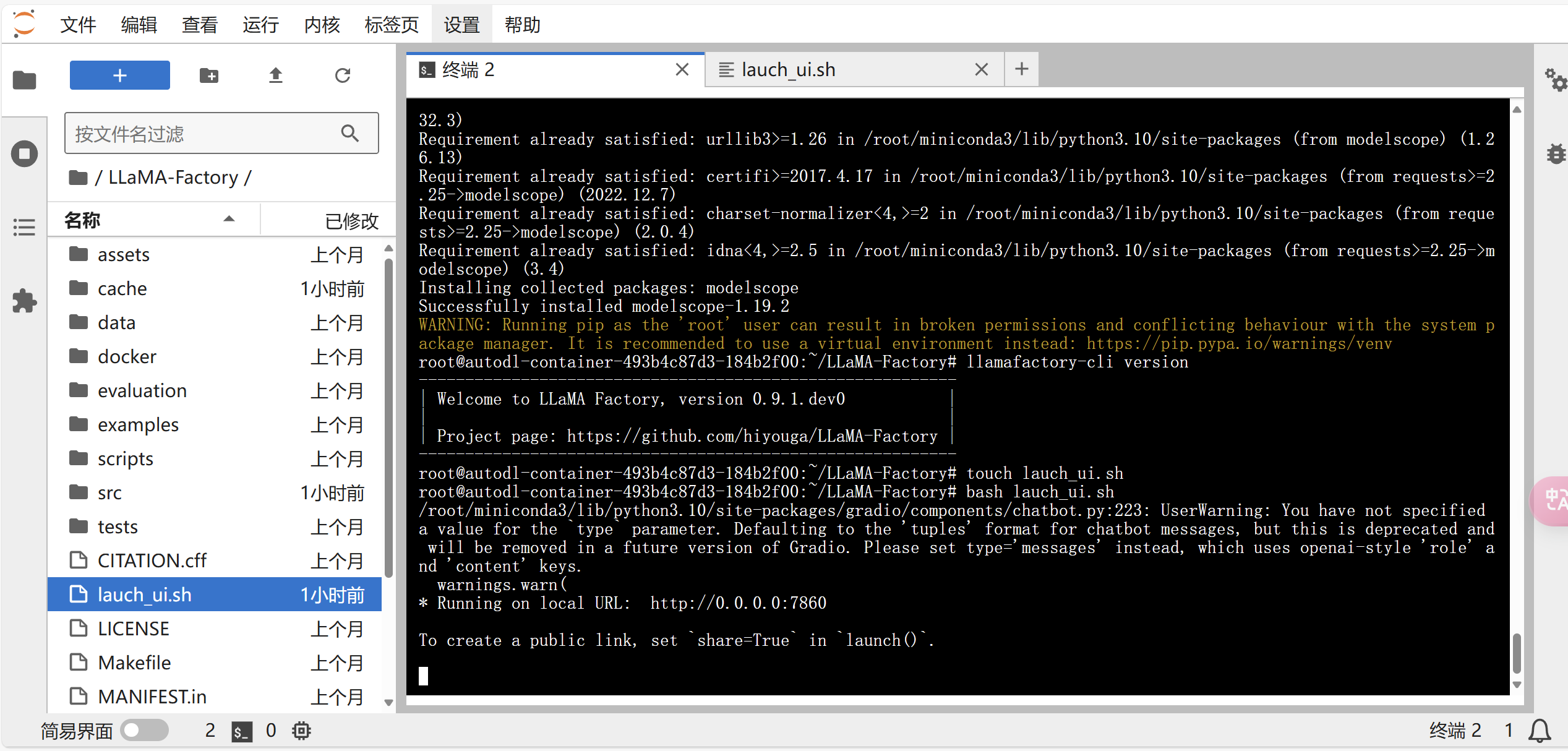1568x751 pixels.
Task: Click the notification bell icon
Action: pyautogui.click(x=1540, y=731)
